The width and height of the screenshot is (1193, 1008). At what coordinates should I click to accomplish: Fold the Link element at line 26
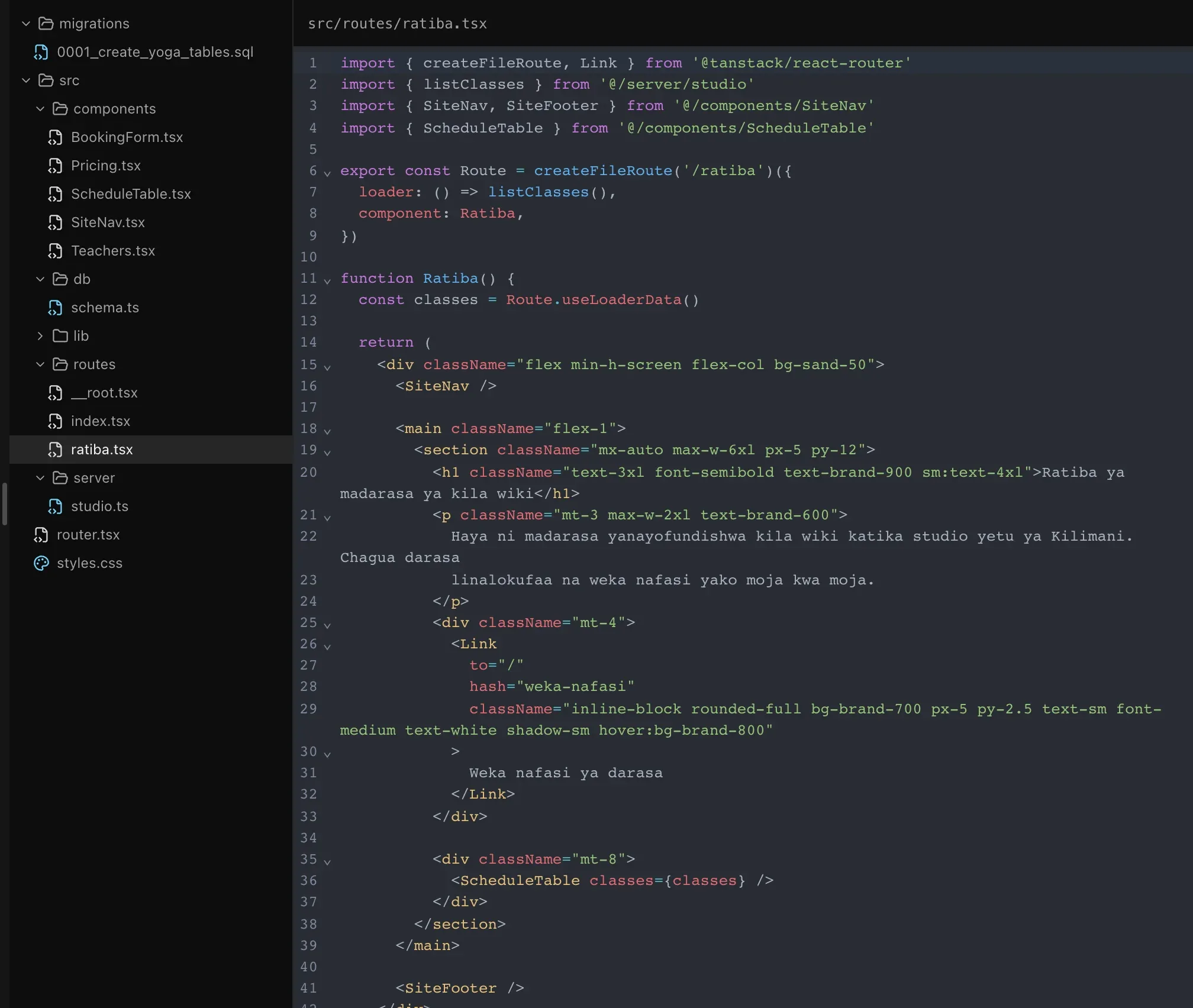[327, 646]
